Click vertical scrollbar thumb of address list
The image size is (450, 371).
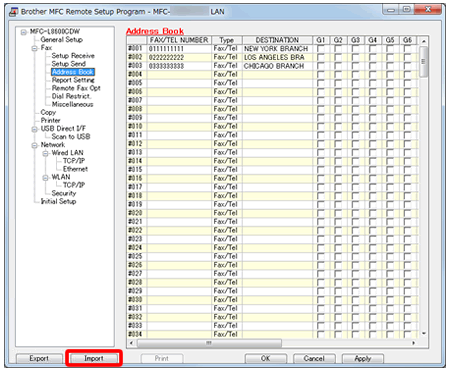(x=423, y=62)
